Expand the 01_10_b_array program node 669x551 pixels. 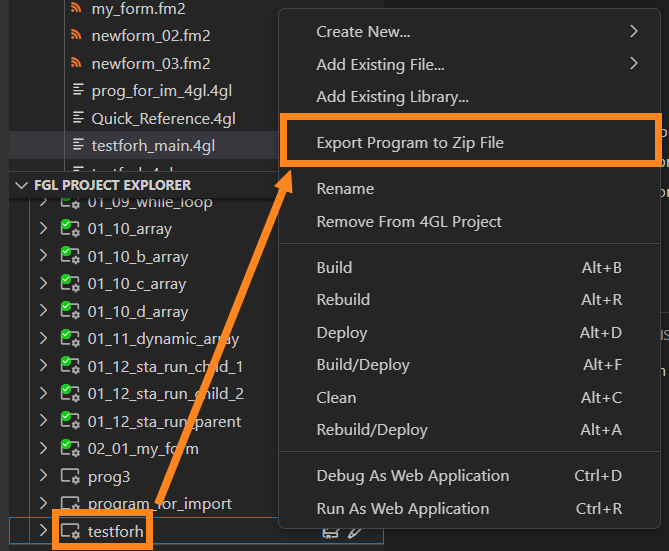pyautogui.click(x=43, y=256)
